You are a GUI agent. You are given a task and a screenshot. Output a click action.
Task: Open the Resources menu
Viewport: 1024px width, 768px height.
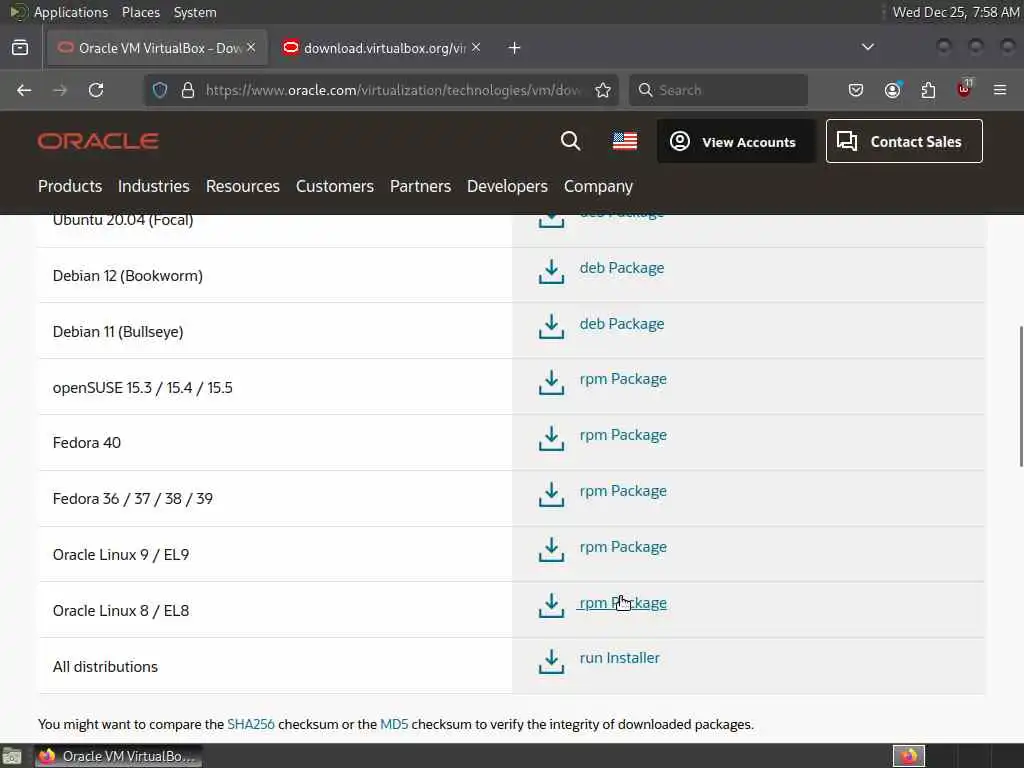point(243,186)
